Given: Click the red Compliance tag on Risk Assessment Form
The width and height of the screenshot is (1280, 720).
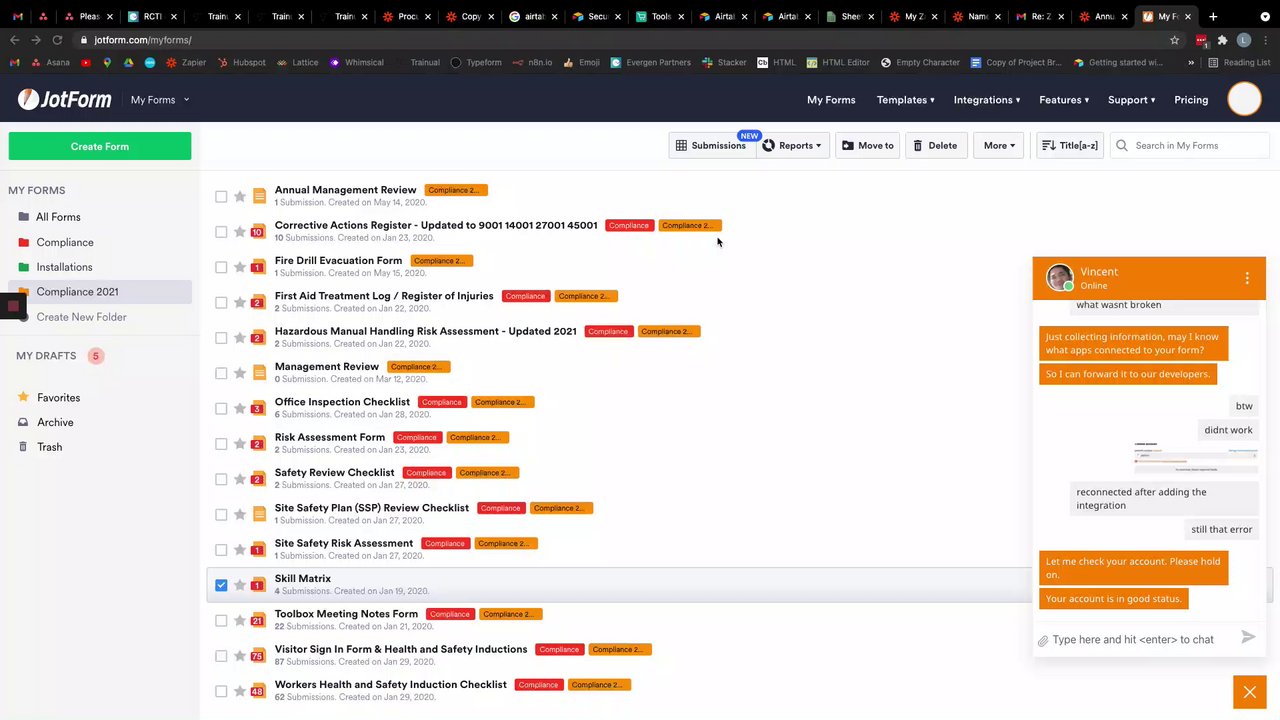Looking at the screenshot, I should 416,437.
